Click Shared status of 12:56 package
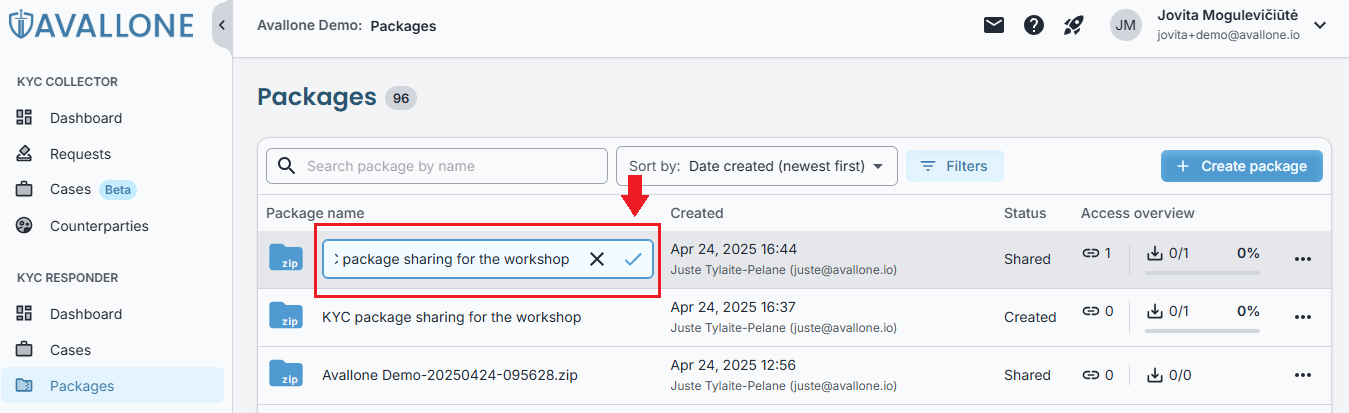This screenshot has height=413, width=1349. coord(1027,375)
